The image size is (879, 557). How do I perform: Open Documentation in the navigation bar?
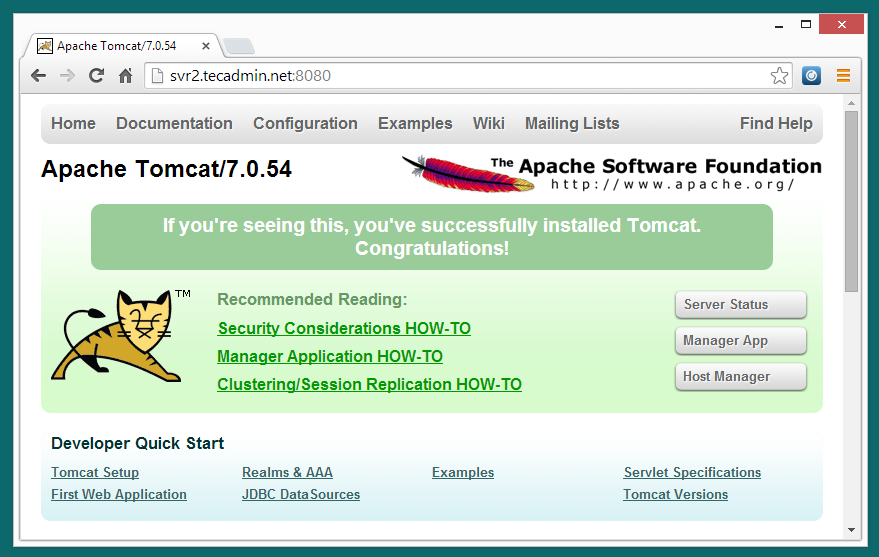coord(174,123)
